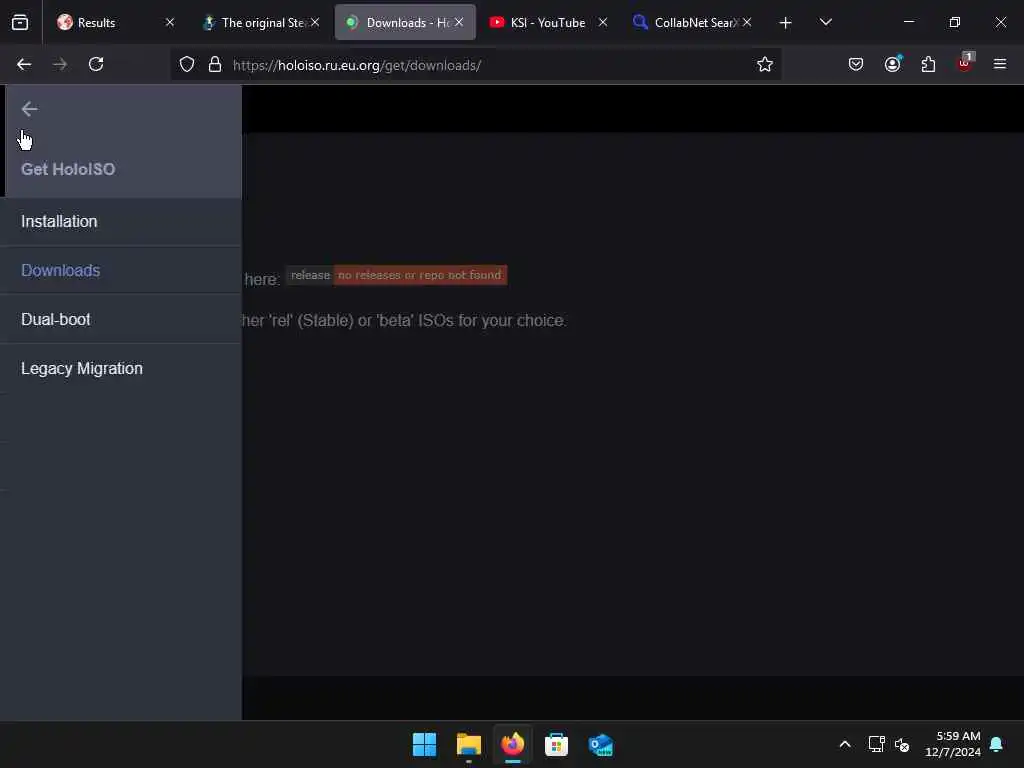This screenshot has height=768, width=1024.
Task: Close the sidebar with back arrow
Action: pyautogui.click(x=29, y=109)
